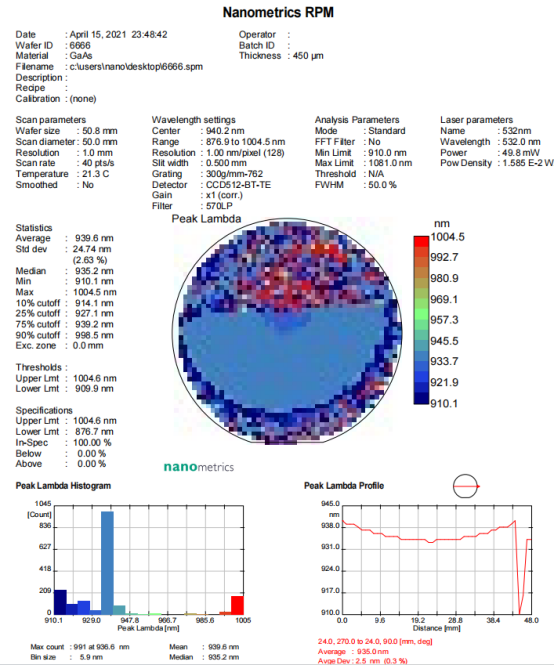554x665 pixels.
Task: Select the 90% cutoff value 998.5 nm
Action: tap(94, 335)
